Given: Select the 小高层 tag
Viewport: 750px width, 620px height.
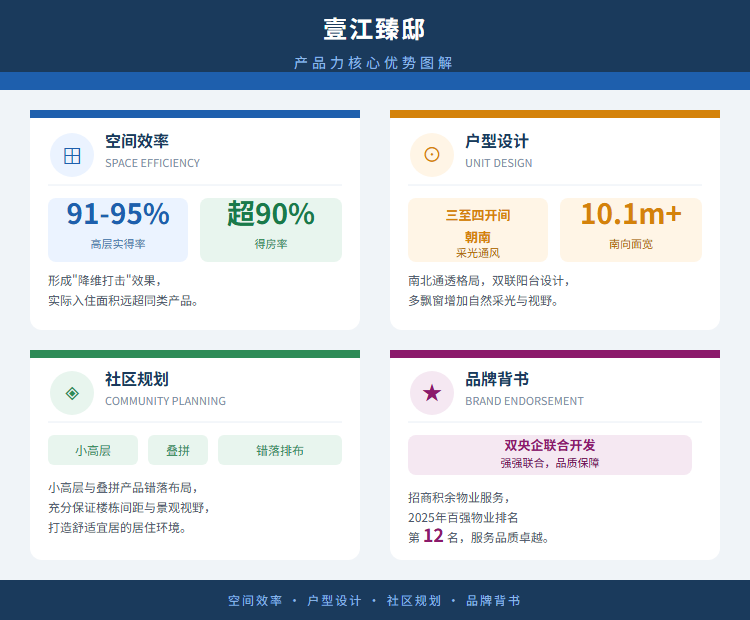Looking at the screenshot, I should [93, 450].
